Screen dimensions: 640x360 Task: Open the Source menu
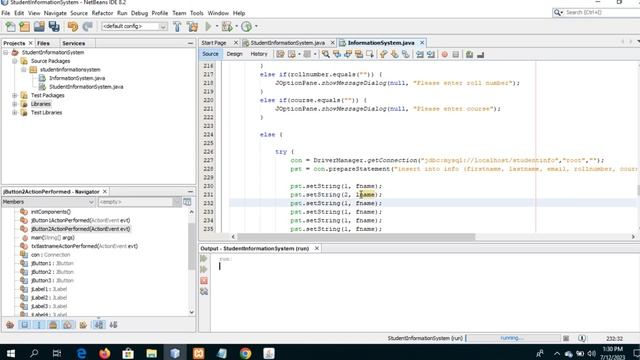point(79,13)
